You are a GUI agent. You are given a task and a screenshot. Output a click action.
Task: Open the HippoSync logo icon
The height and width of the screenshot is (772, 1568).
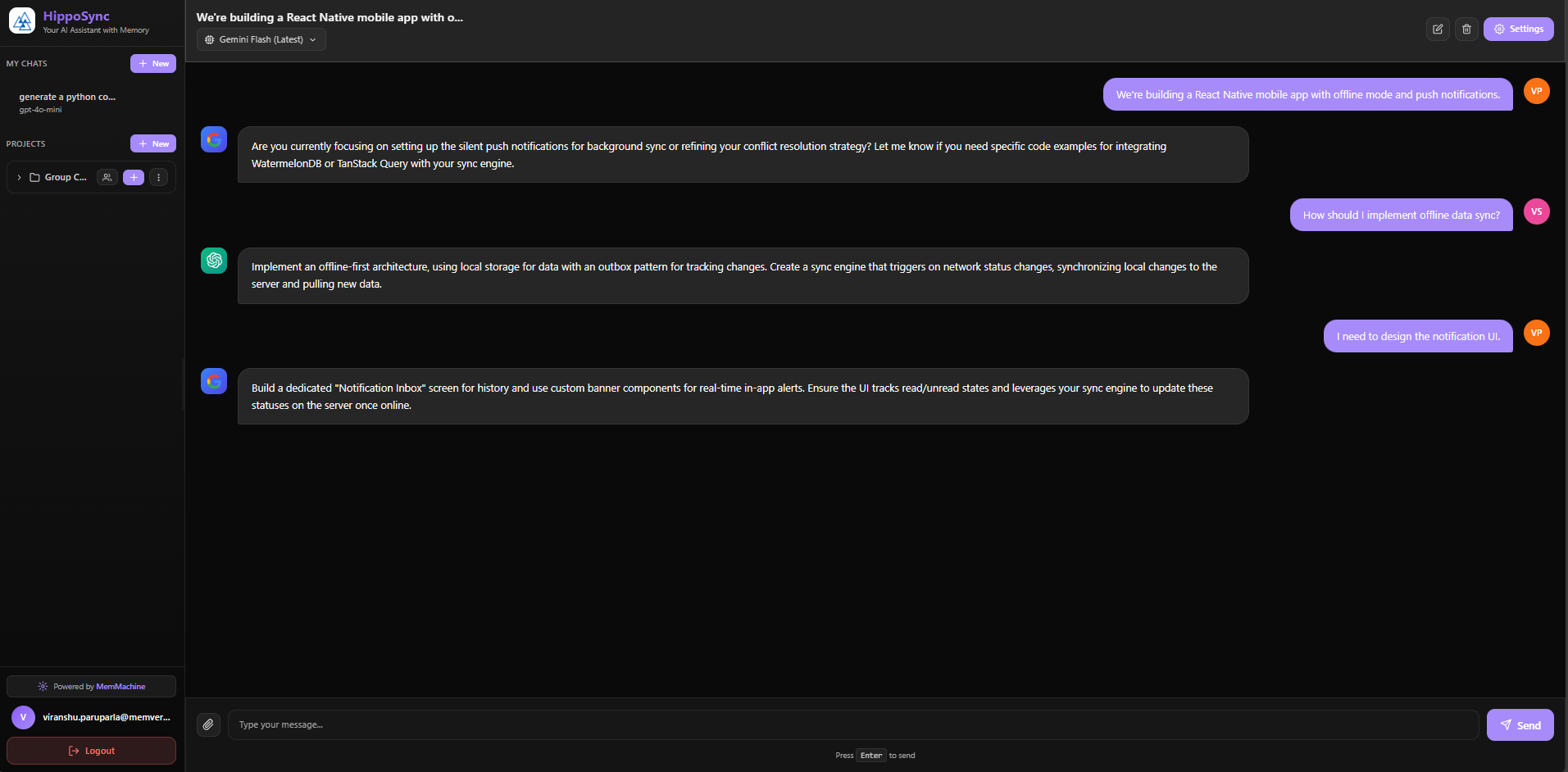pyautogui.click(x=21, y=21)
